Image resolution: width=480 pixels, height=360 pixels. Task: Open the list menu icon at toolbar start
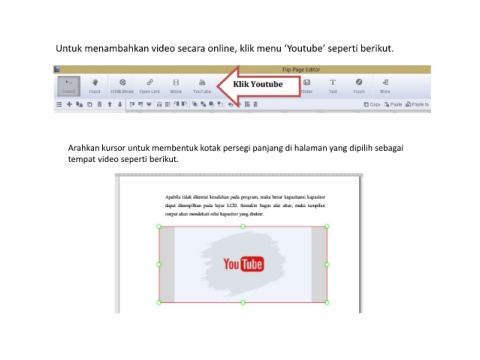[59, 104]
